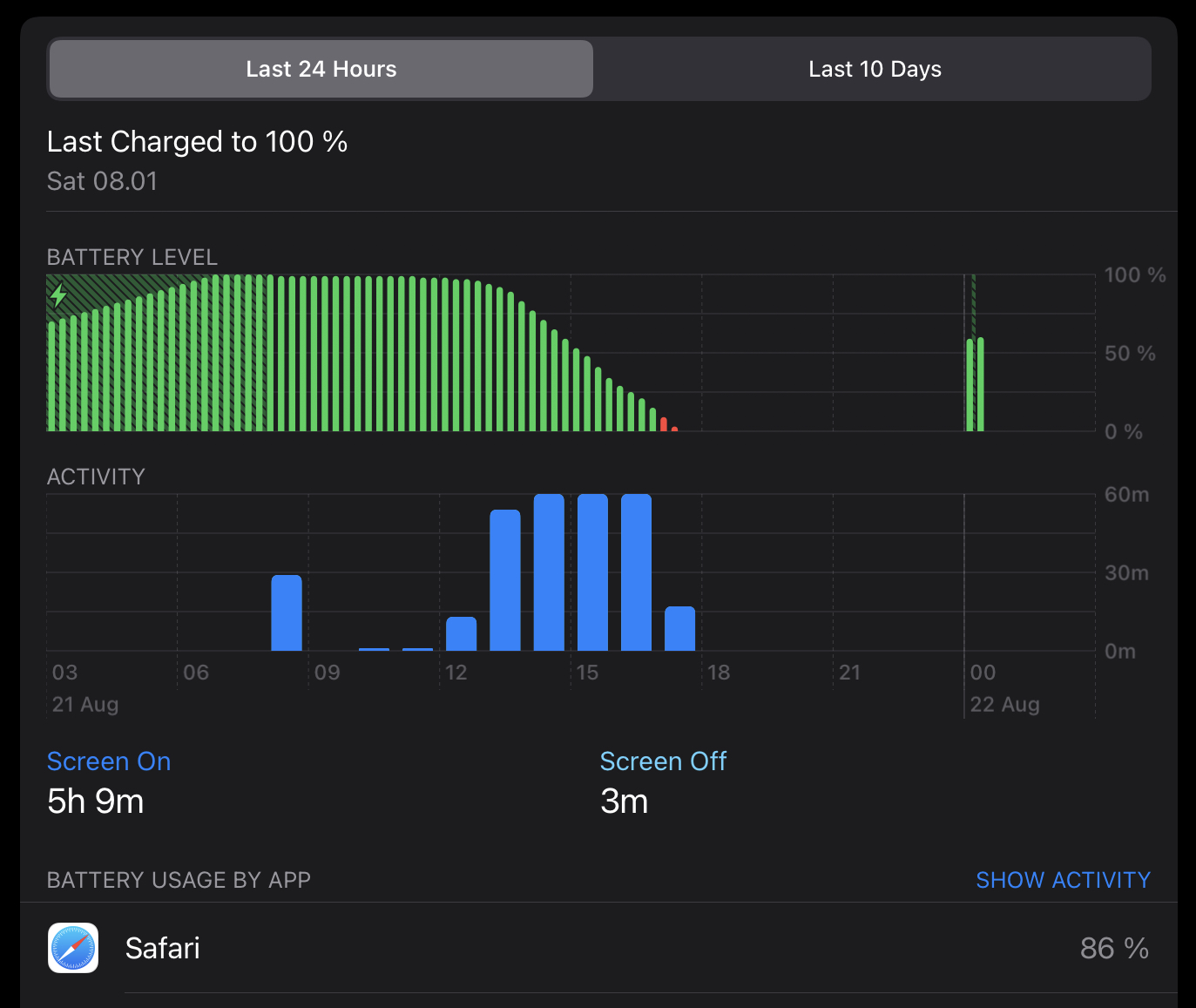Select the battery bars on 22 Aug
This screenshot has height=1008, width=1196.
point(975,384)
